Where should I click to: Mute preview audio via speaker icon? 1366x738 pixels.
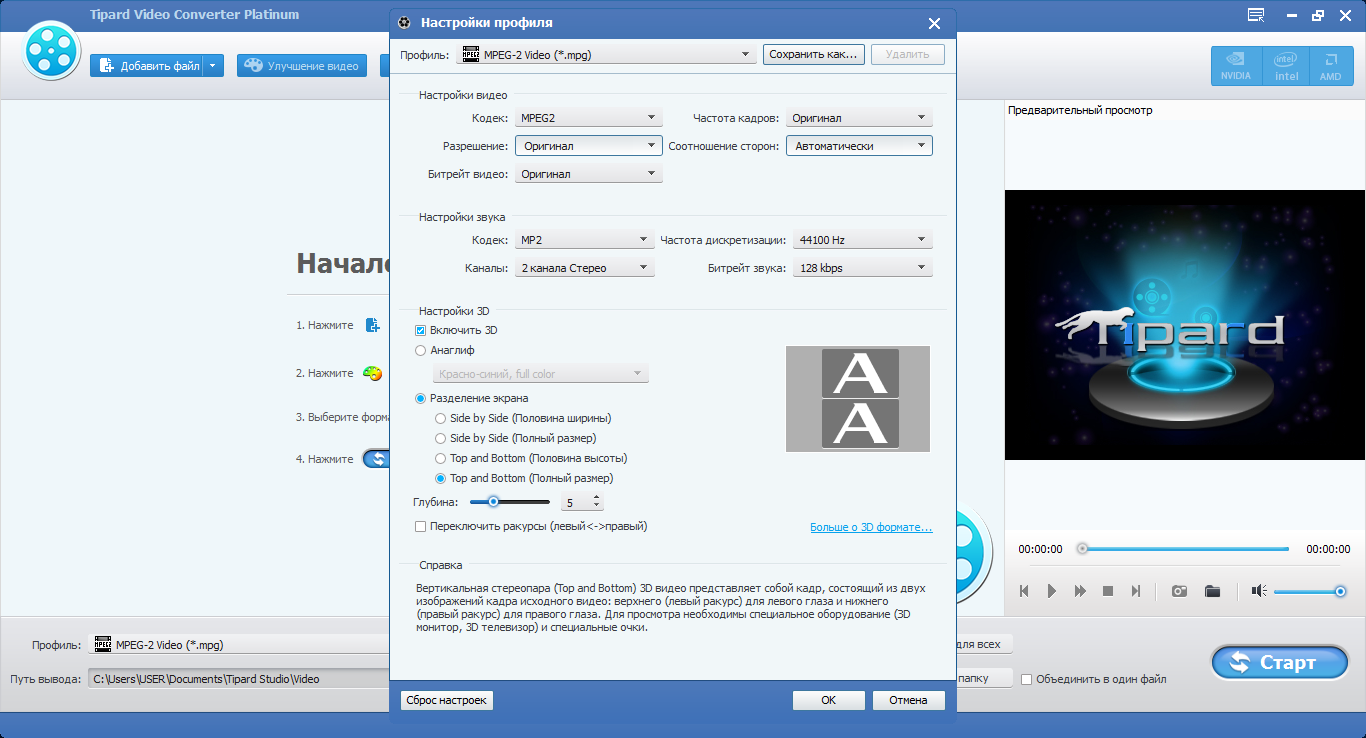[x=1259, y=591]
